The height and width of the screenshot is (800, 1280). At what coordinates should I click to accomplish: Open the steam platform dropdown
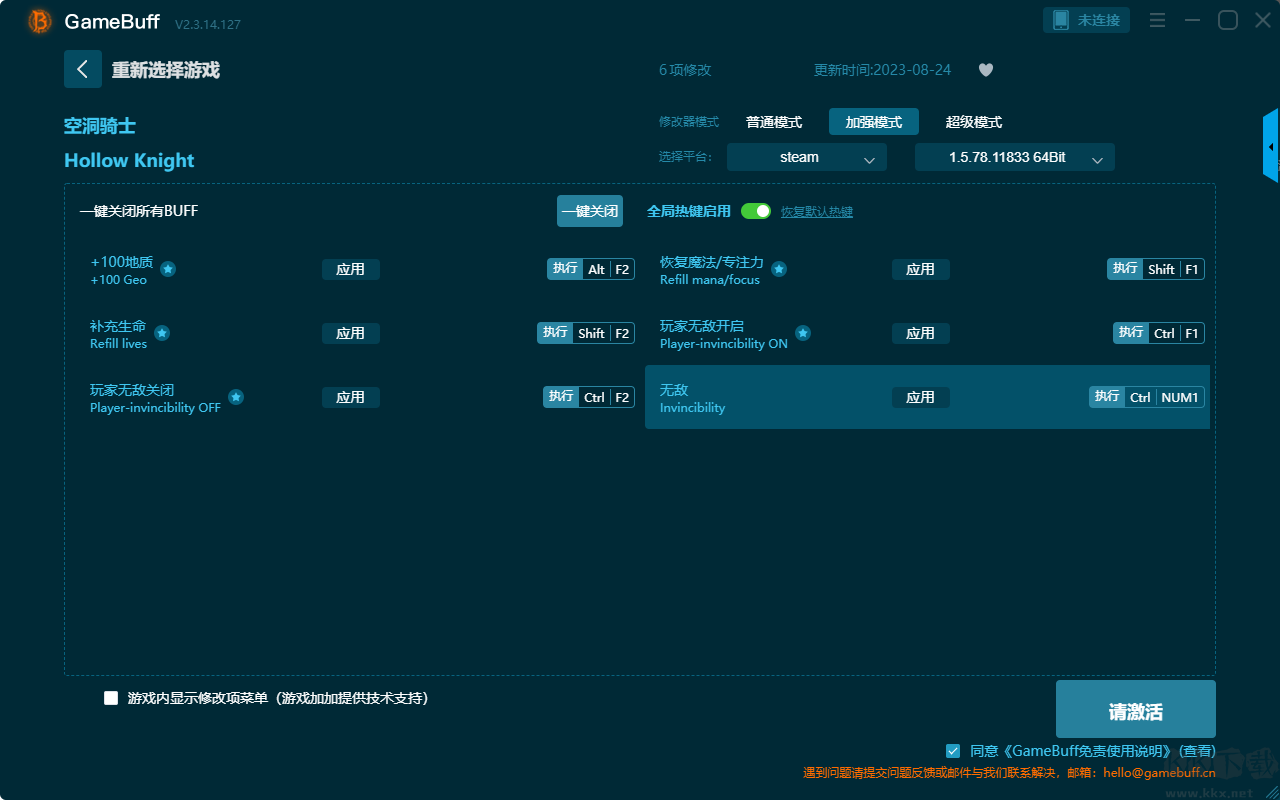806,157
